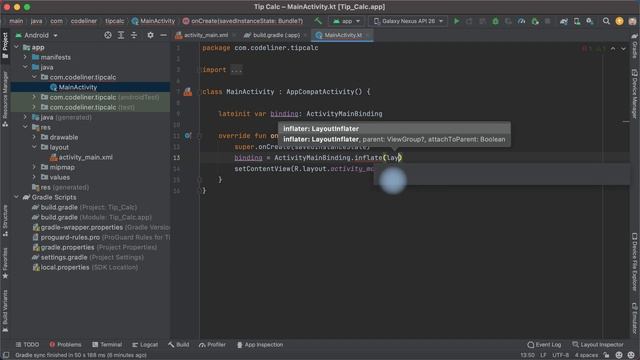Expand the java (generated) folder

click(x=25, y=117)
